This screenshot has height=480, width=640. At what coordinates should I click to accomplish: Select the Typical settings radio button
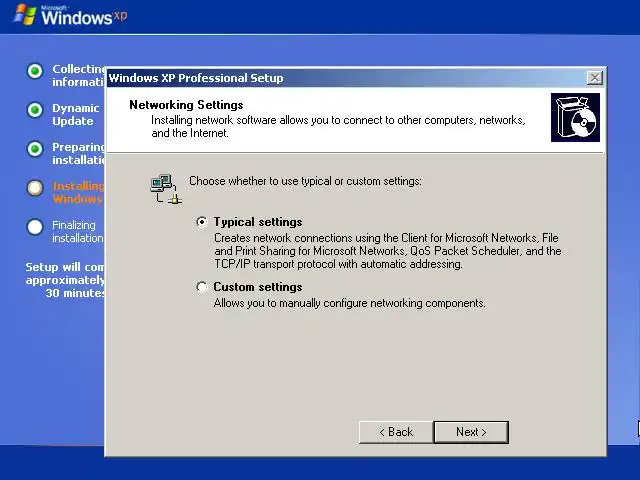(202, 222)
